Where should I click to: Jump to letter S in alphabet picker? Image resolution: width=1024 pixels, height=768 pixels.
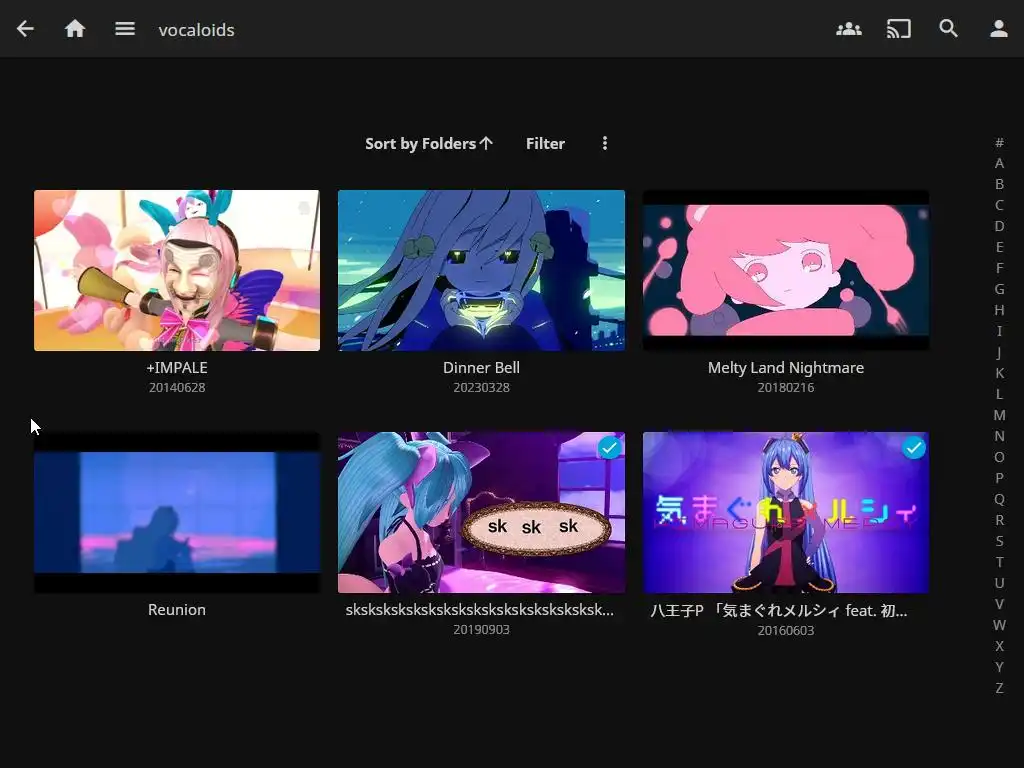[999, 541]
